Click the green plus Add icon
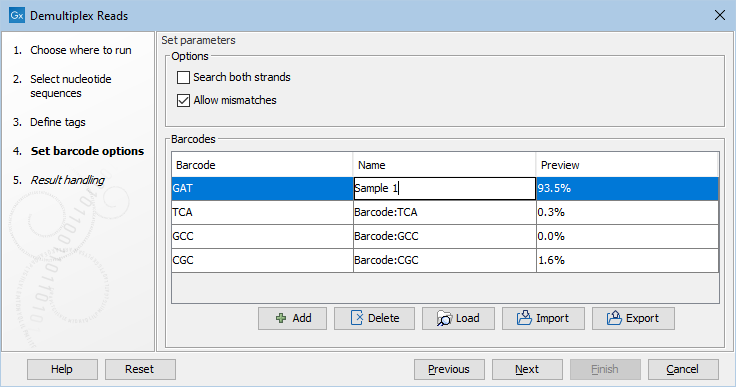This screenshot has width=736, height=387. pyautogui.click(x=281, y=318)
